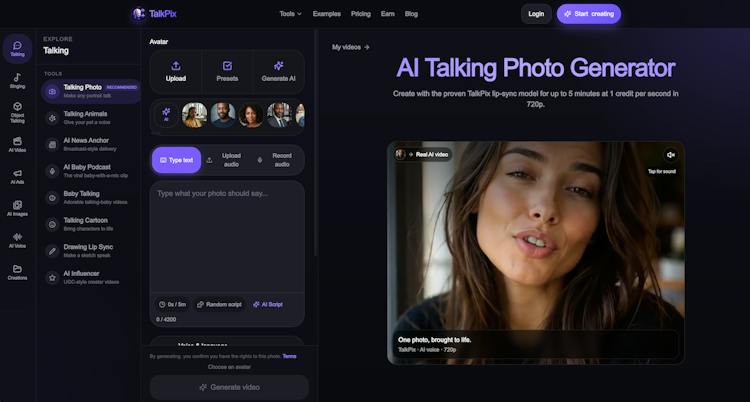Click the AI sparkle avatar circle
750x402 pixels.
[x=166, y=115]
